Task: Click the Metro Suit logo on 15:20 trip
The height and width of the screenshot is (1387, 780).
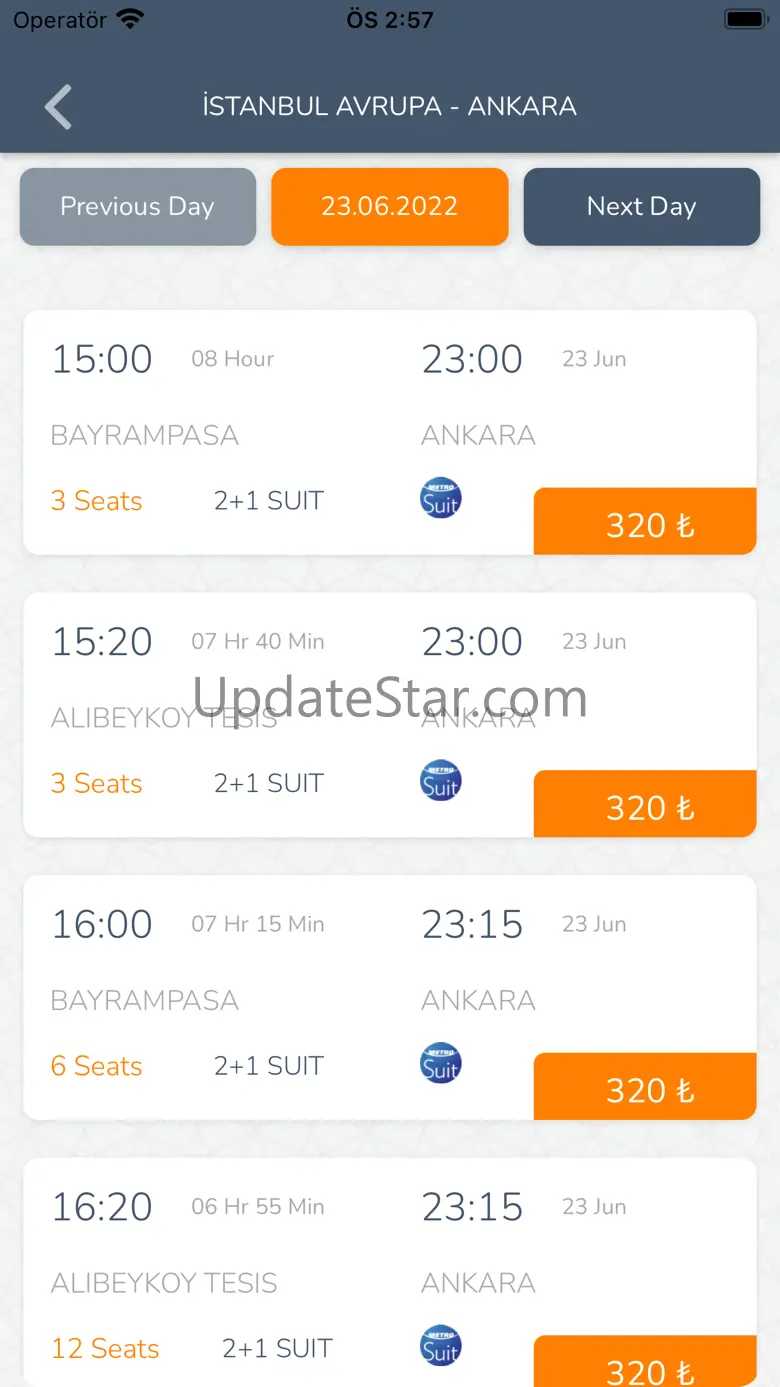Action: [x=440, y=781]
